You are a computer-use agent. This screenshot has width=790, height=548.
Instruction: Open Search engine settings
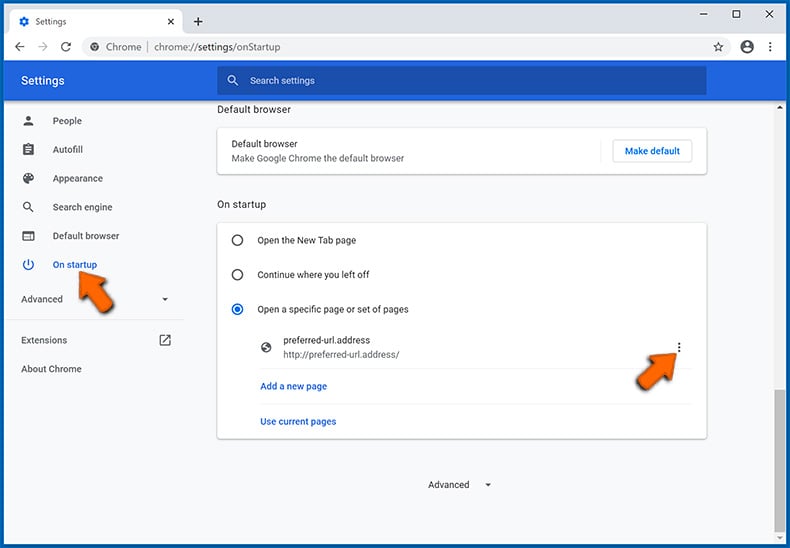coord(83,207)
